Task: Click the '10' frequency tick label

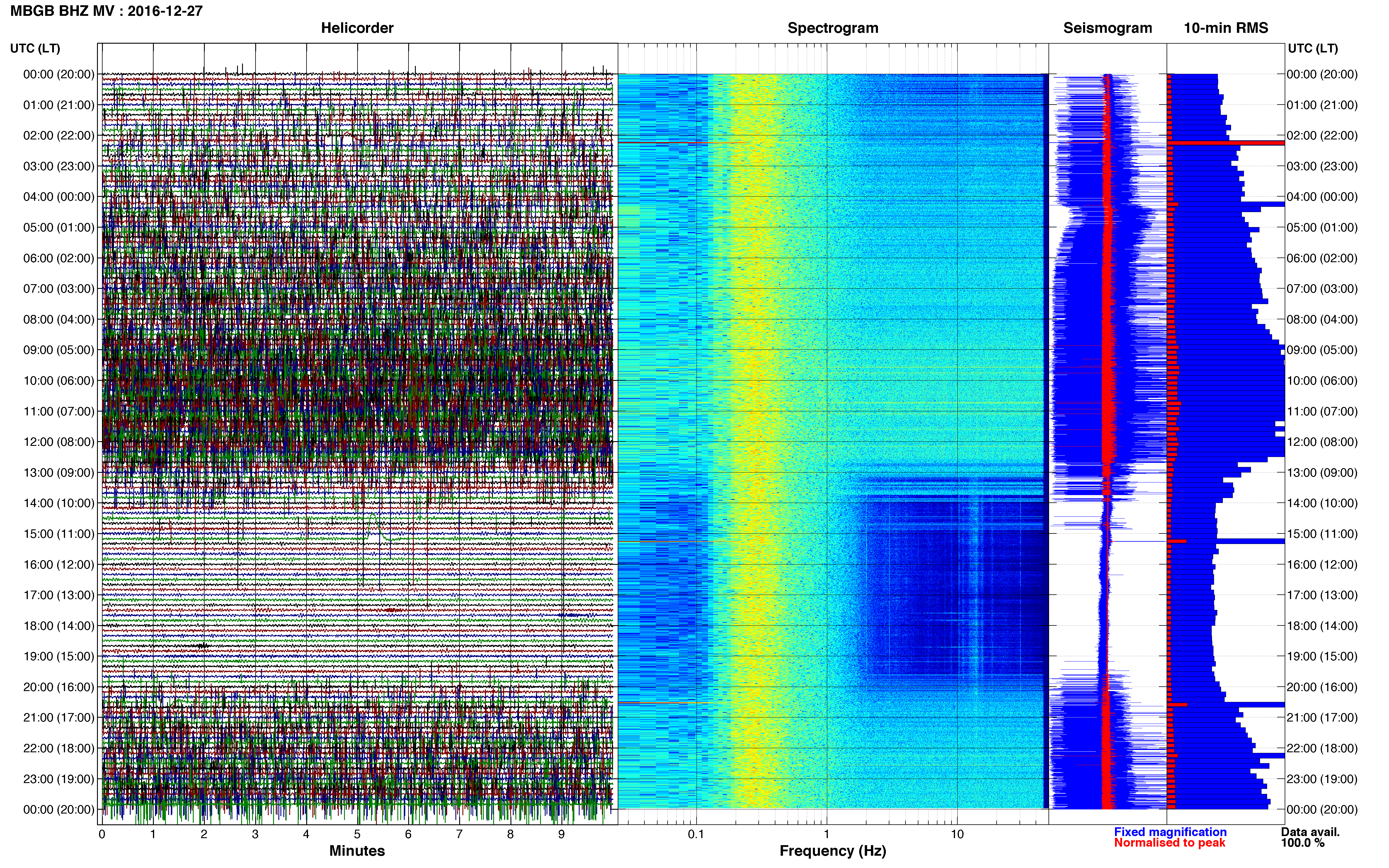Action: tap(957, 834)
